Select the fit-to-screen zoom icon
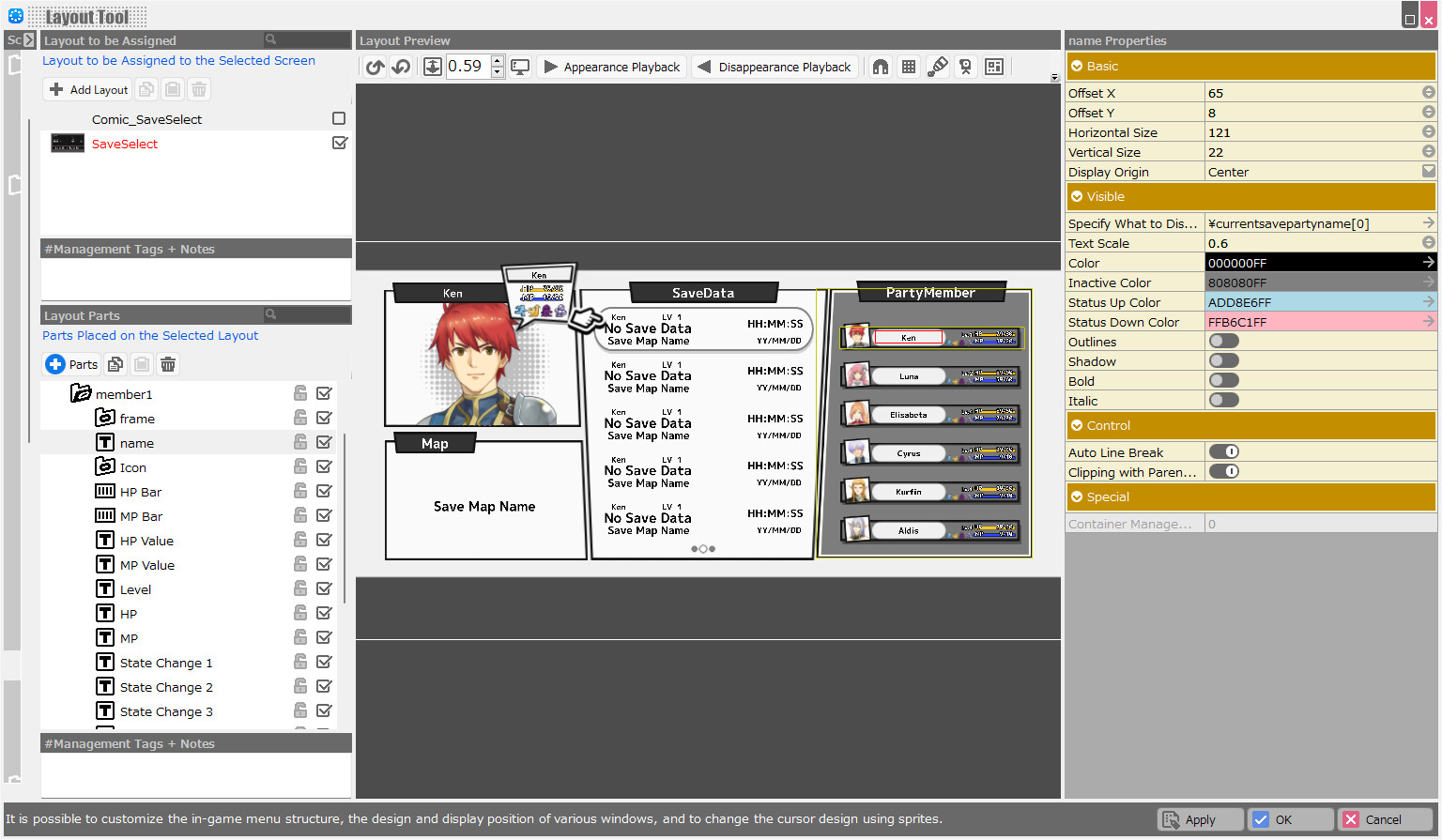The height and width of the screenshot is (840, 1442). pyautogui.click(x=433, y=66)
